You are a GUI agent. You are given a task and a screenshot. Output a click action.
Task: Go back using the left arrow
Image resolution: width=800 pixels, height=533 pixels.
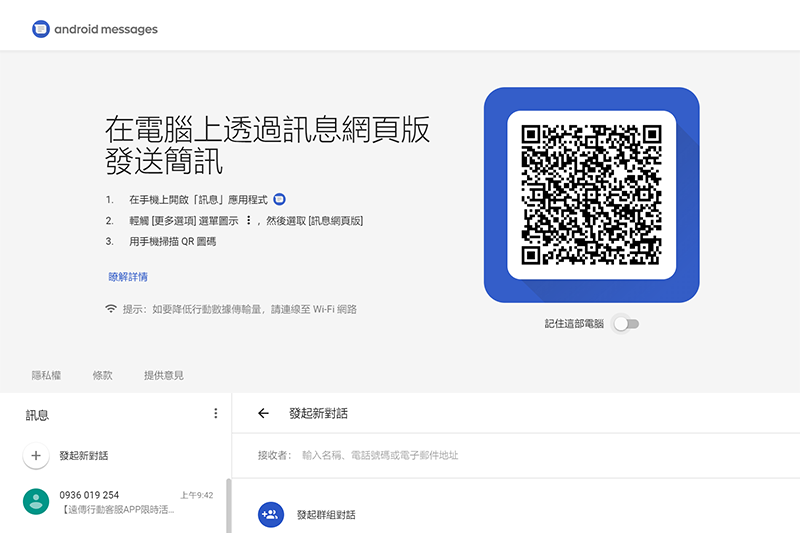tap(263, 413)
